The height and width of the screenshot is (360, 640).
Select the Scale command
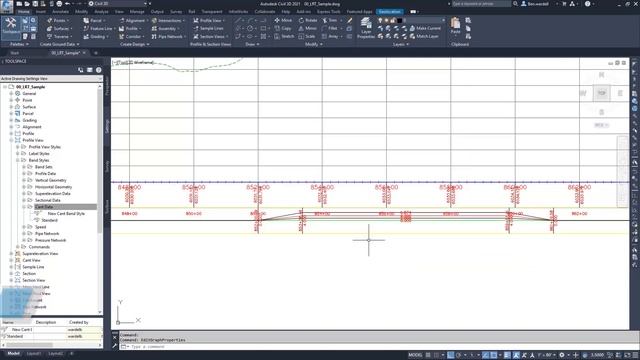point(307,36)
